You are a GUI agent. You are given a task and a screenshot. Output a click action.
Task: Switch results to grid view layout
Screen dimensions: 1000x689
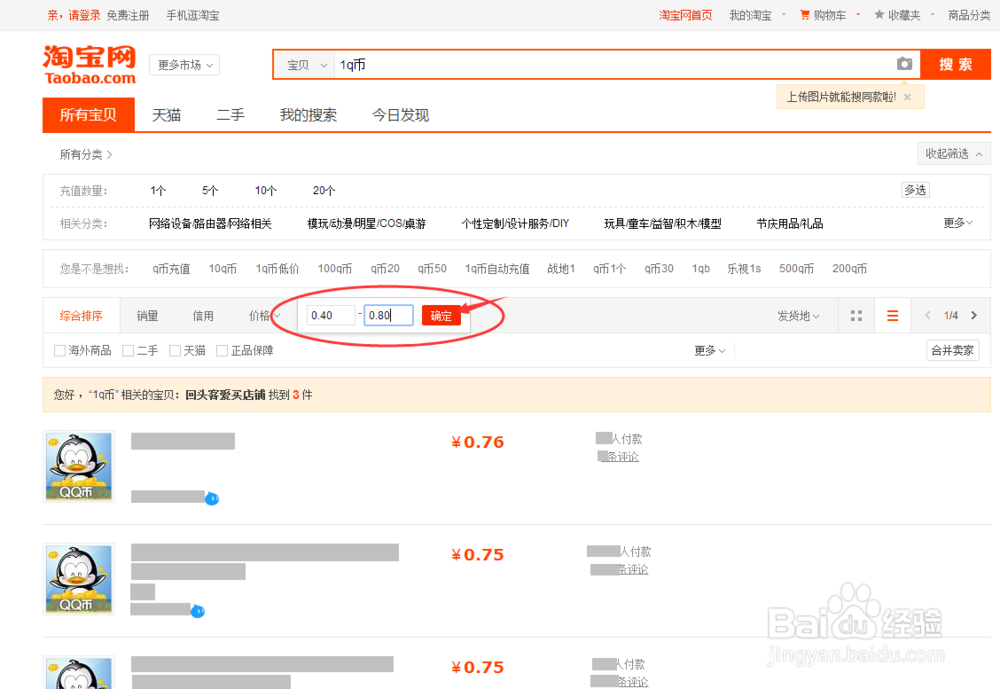click(856, 314)
